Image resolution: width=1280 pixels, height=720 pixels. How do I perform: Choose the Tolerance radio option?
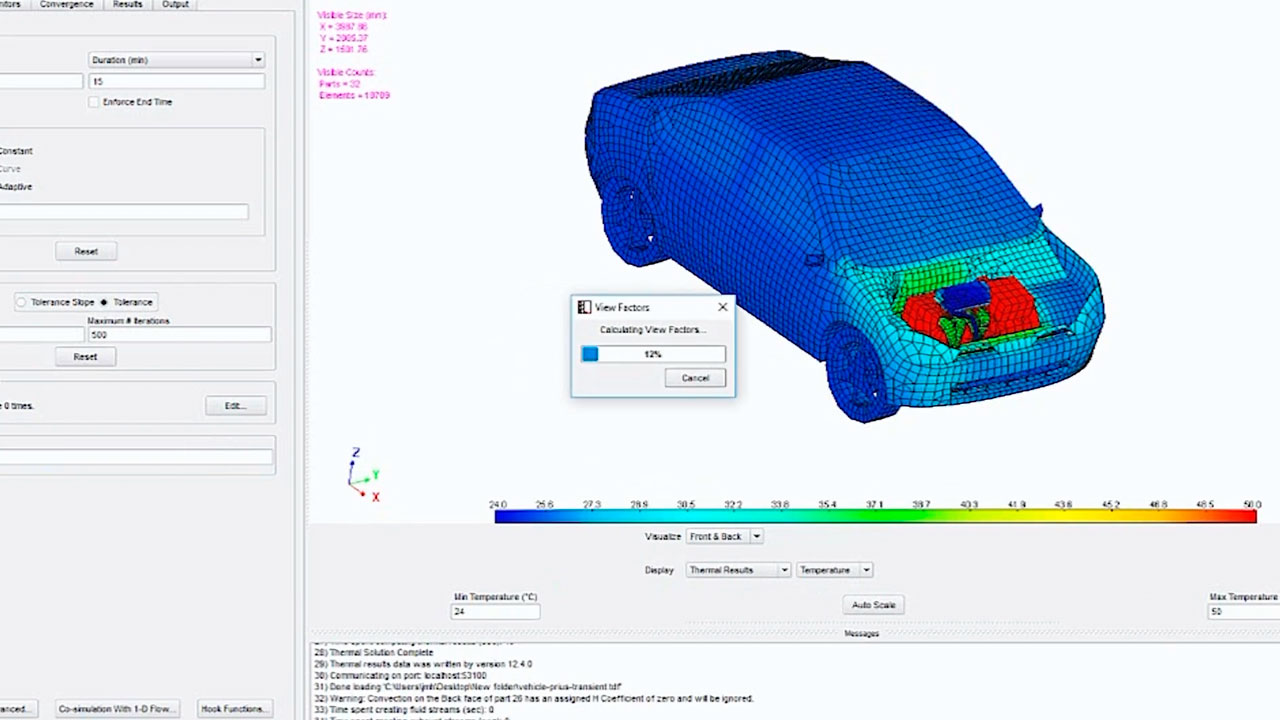click(104, 302)
